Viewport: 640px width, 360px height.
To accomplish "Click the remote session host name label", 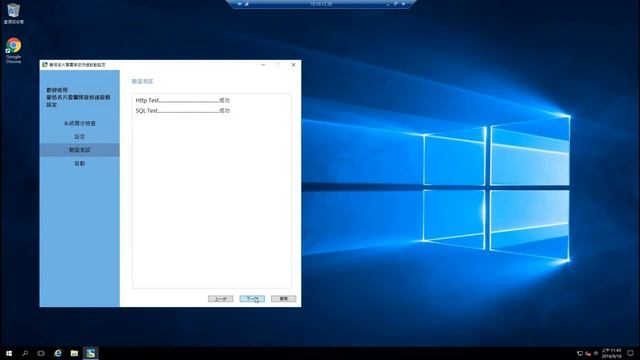I will (321, 4).
